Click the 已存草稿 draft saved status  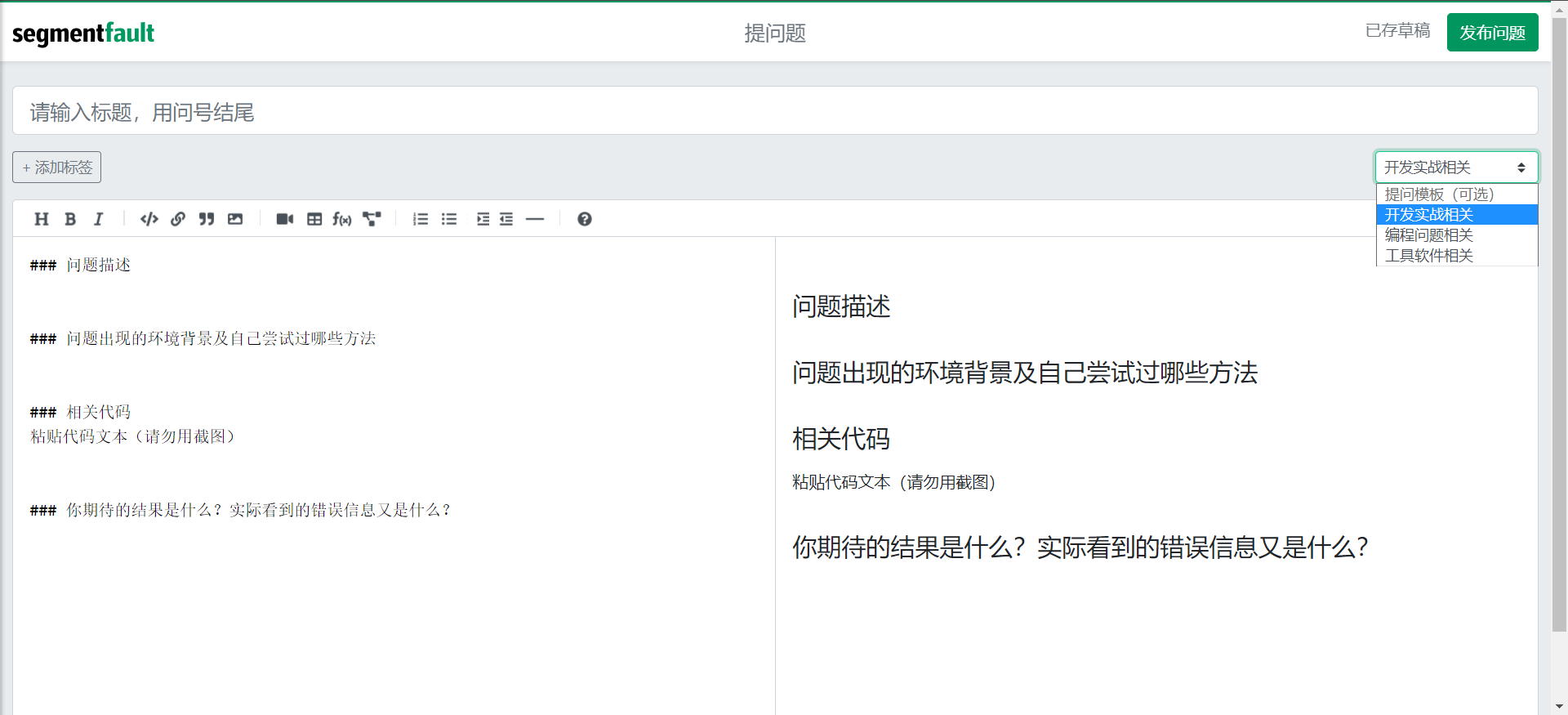tap(1397, 31)
